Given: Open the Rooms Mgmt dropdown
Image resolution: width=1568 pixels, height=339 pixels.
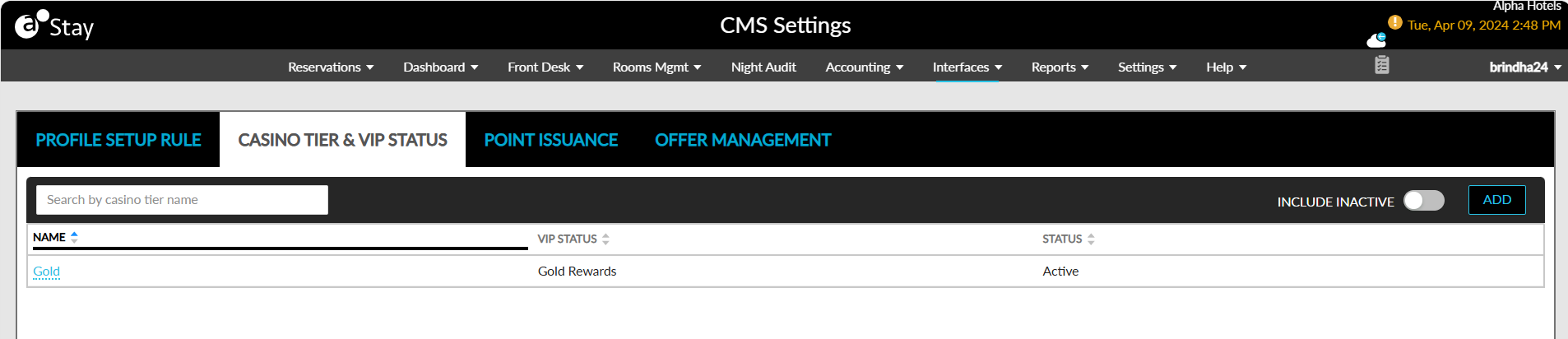Looking at the screenshot, I should point(657,67).
